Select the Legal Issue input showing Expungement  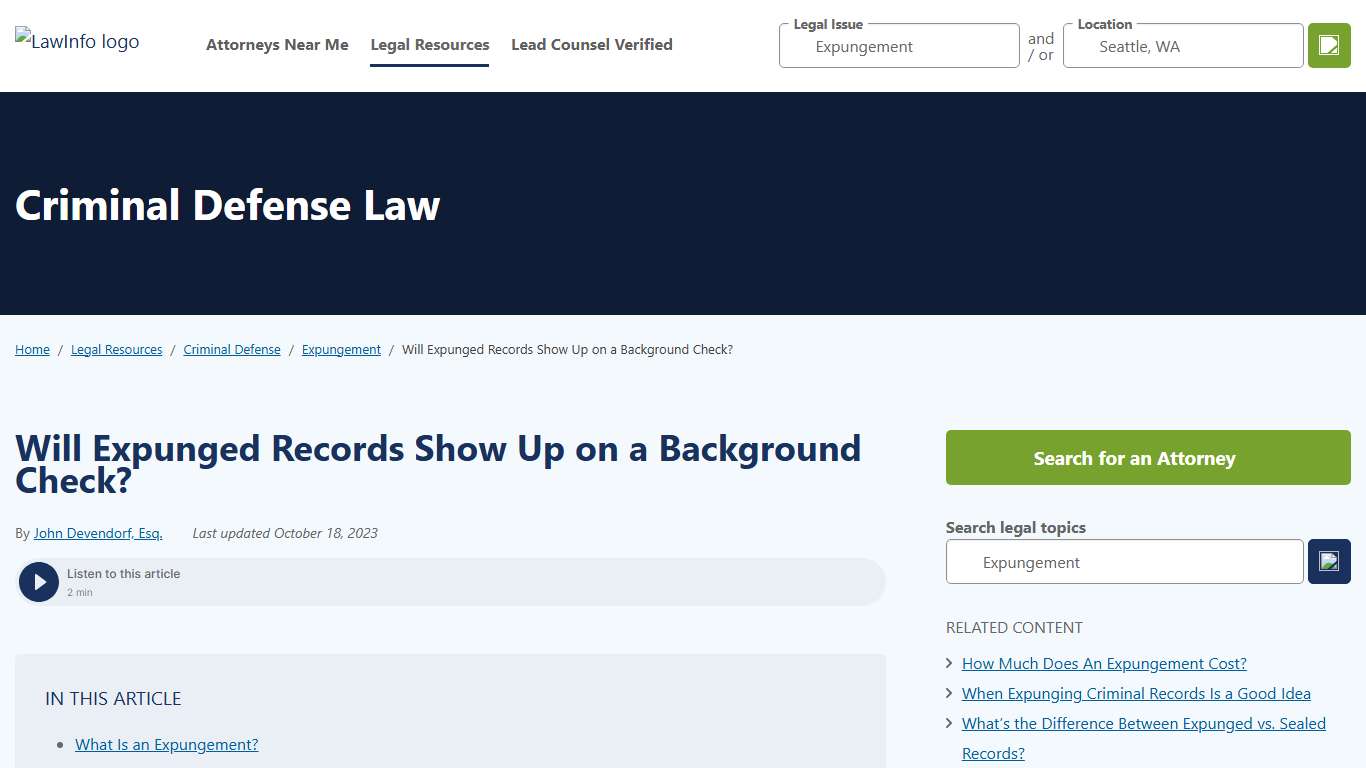[x=897, y=46]
